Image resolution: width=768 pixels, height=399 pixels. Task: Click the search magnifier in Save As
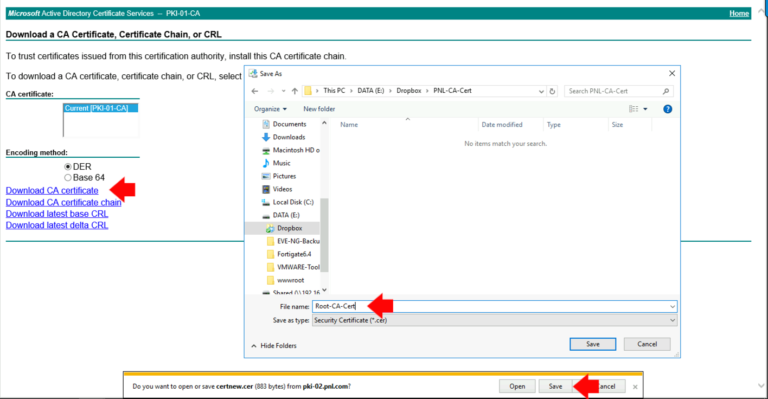[x=666, y=91]
